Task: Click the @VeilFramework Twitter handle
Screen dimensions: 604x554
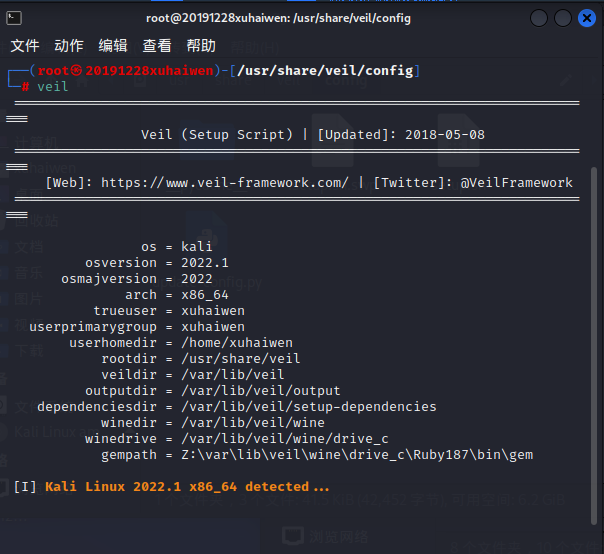Action: click(516, 183)
